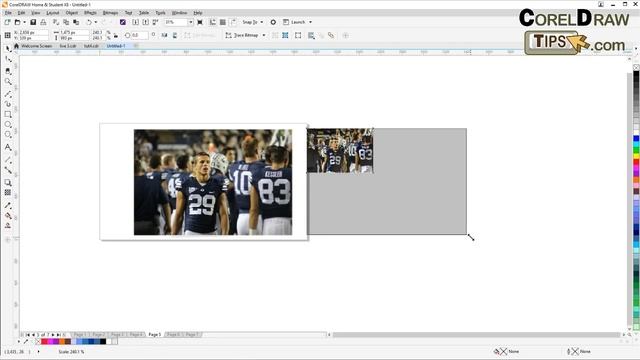
Task: Switch to the Untitled-1 document tab
Action: tap(116, 46)
